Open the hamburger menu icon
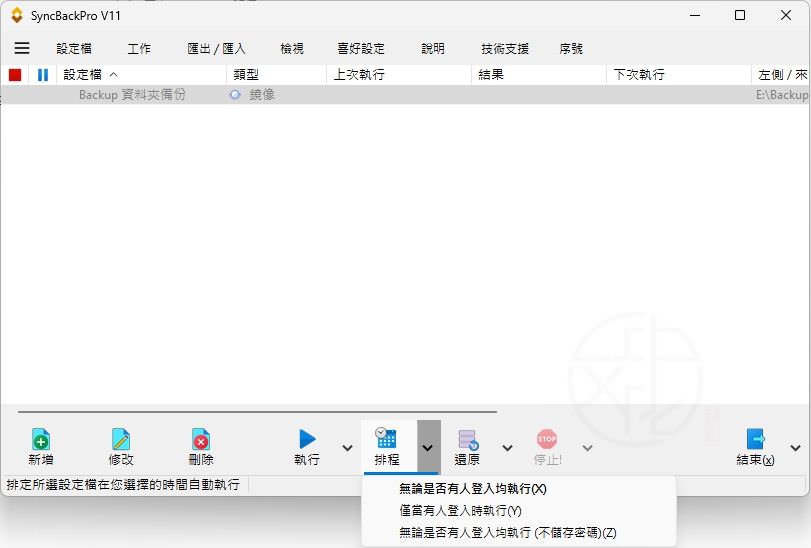 point(22,48)
